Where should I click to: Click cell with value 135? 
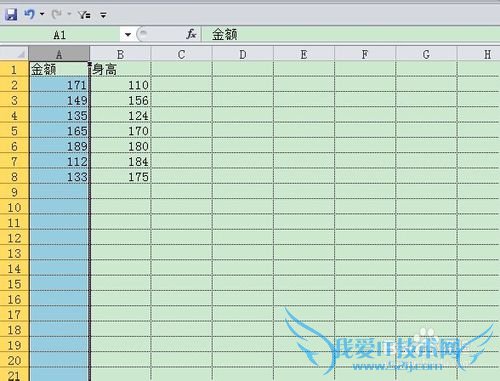tap(59, 115)
